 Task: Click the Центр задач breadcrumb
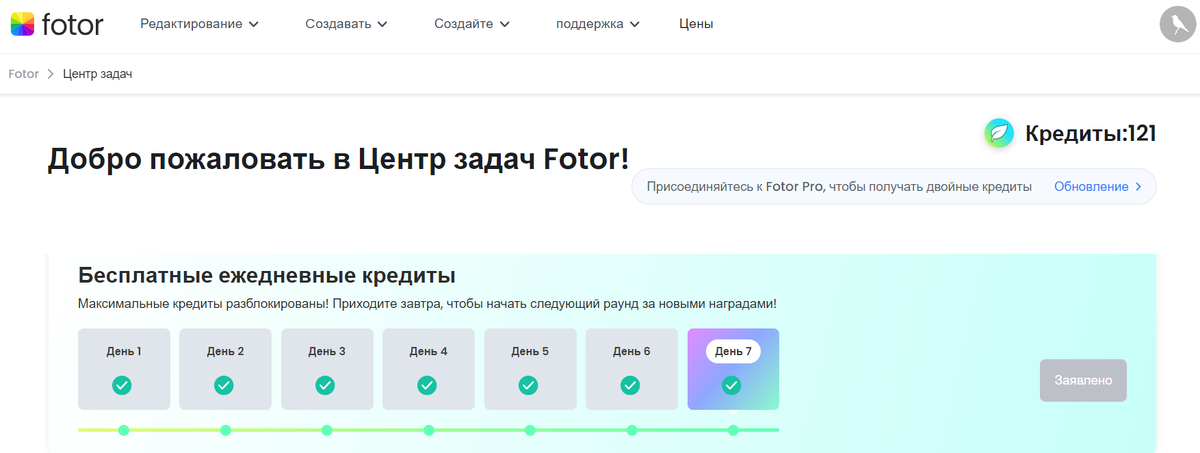(x=98, y=74)
